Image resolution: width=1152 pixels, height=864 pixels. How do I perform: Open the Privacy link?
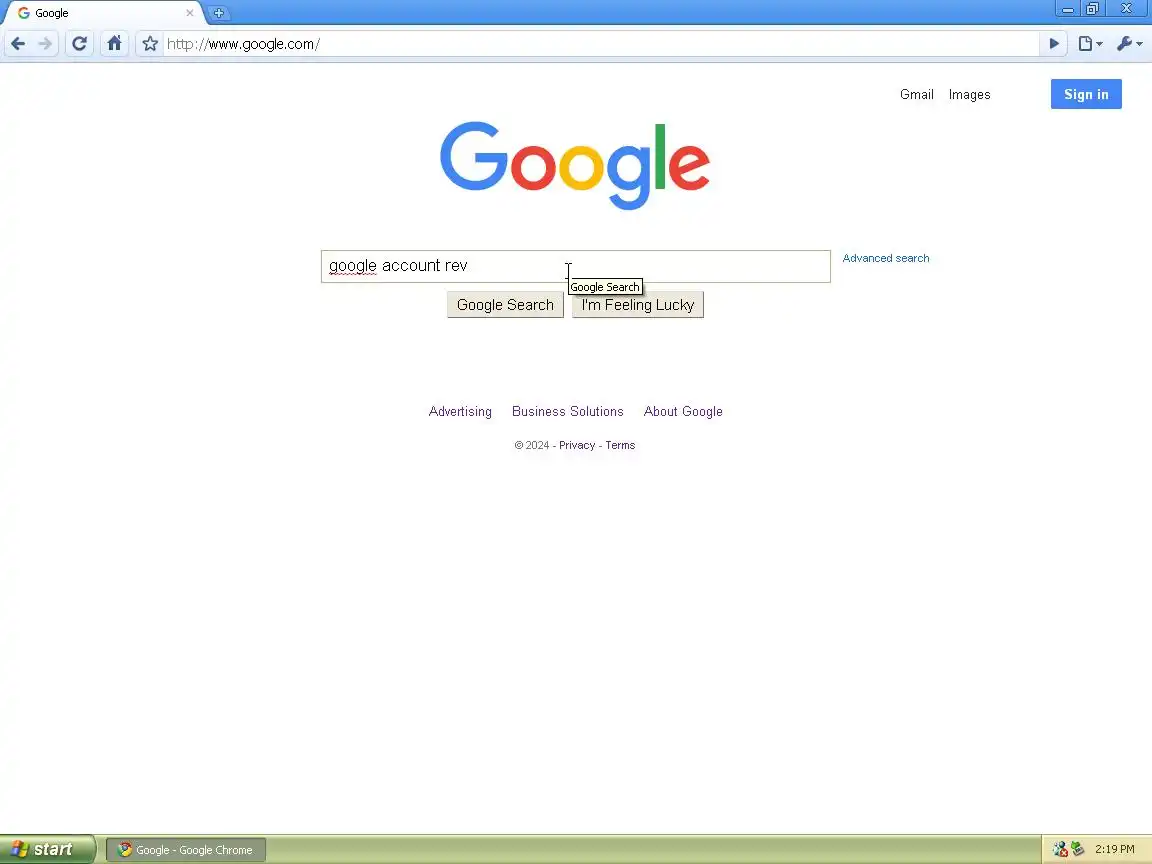point(577,445)
